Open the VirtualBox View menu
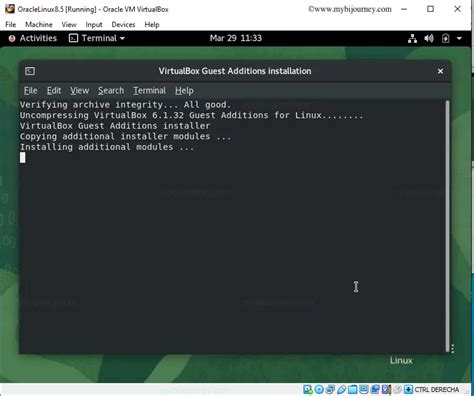This screenshot has width=474, height=396. point(69,25)
